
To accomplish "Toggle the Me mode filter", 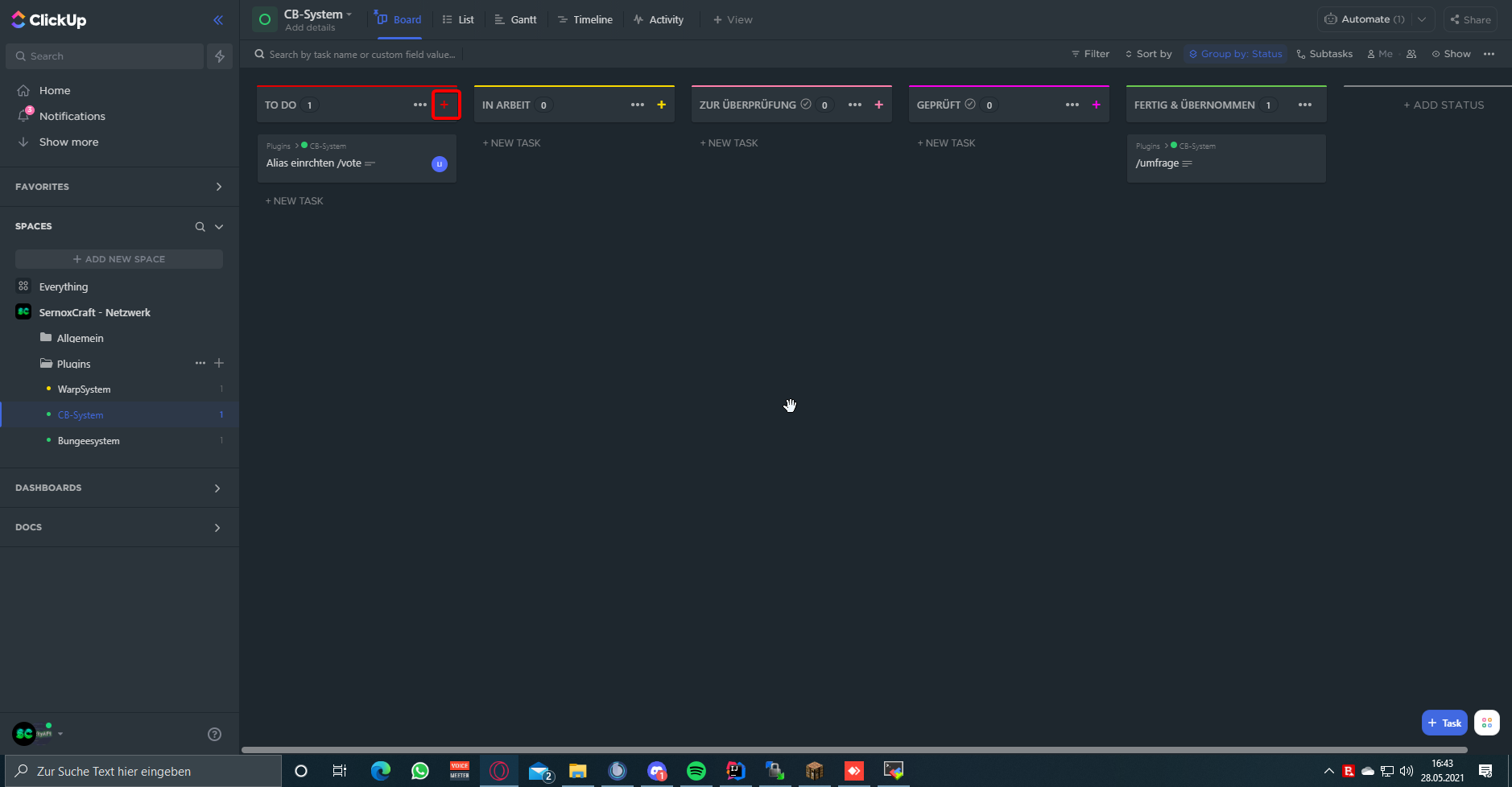I will (1380, 54).
